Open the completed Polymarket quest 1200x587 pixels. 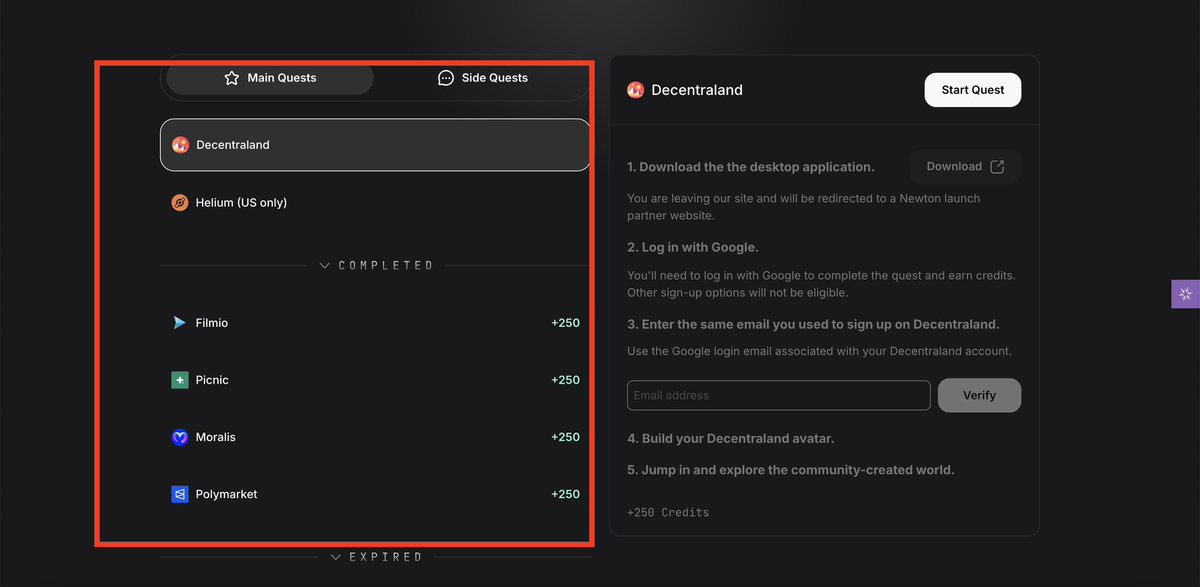tap(375, 494)
